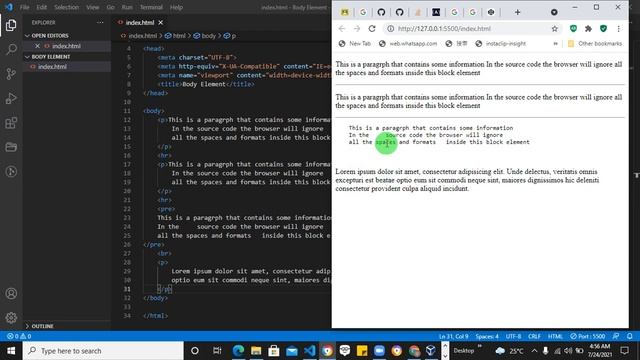640x360 pixels.
Task: Click Ln 31, Col 9 status entry
Action: coord(453,337)
